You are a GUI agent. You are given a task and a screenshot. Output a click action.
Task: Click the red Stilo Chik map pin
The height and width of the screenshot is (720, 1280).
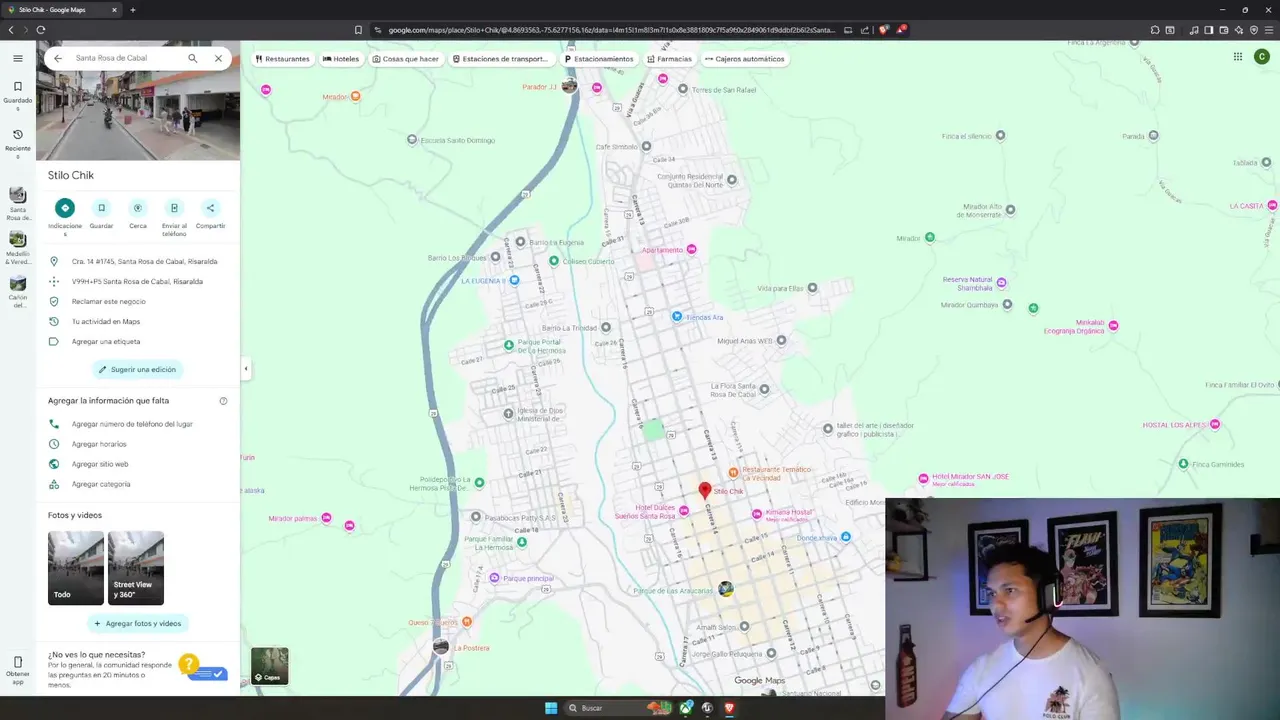coord(705,490)
